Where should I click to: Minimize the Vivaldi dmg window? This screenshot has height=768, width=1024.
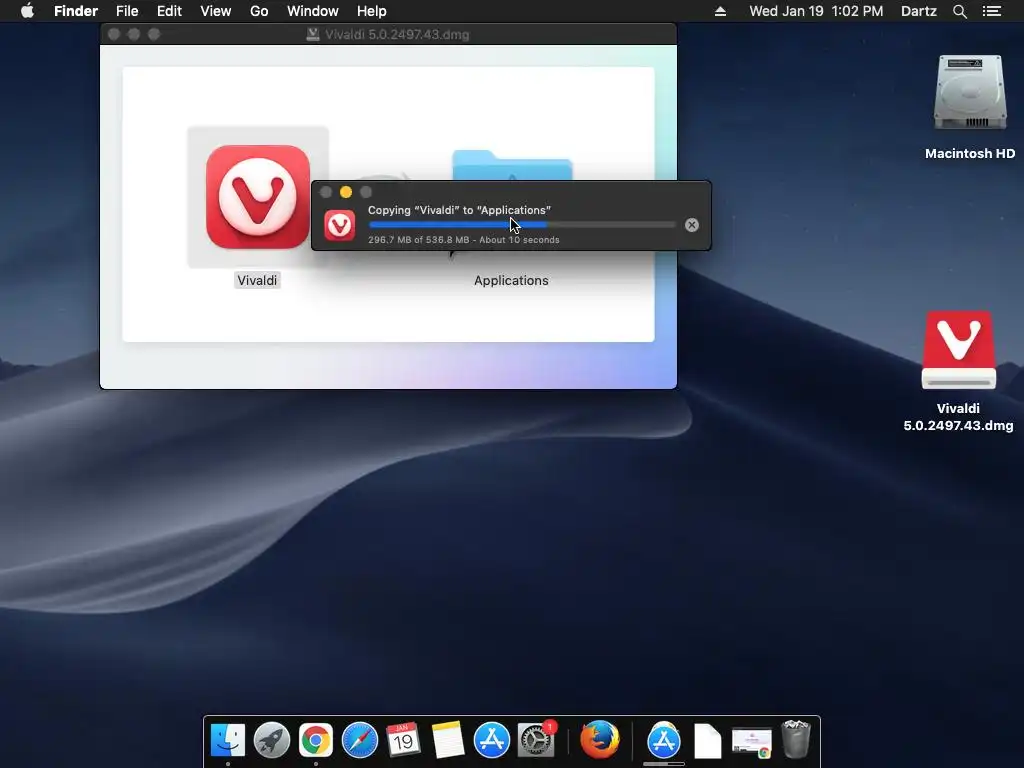click(x=134, y=34)
